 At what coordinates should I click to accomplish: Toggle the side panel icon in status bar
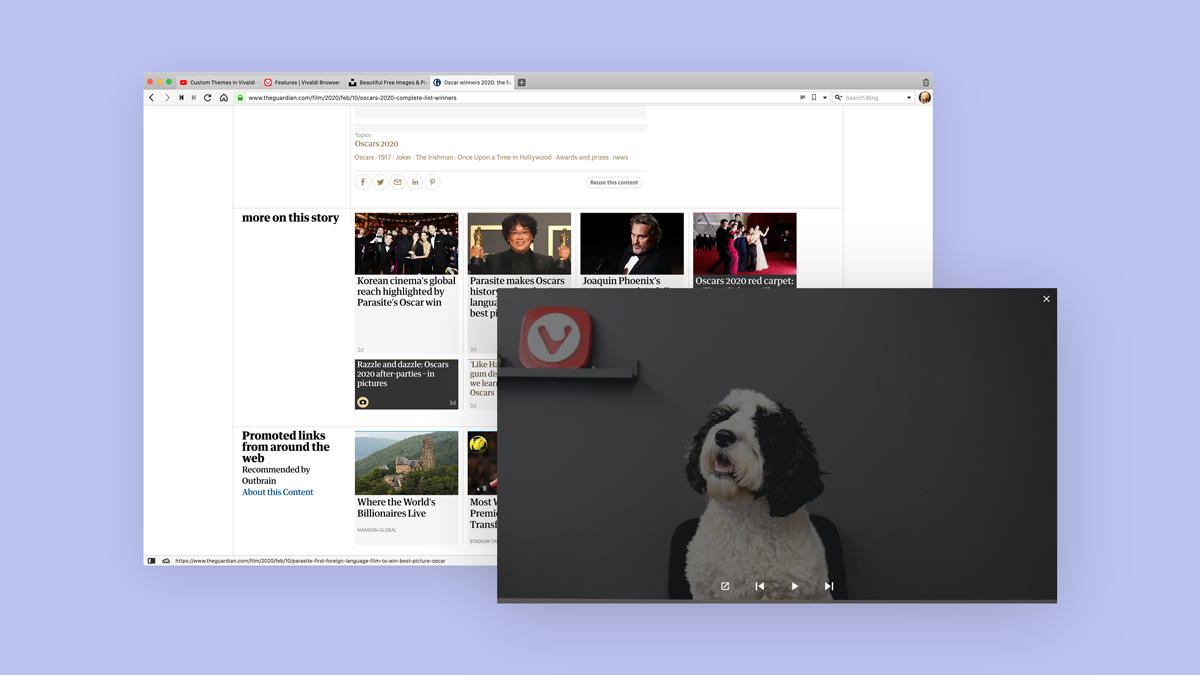point(152,561)
